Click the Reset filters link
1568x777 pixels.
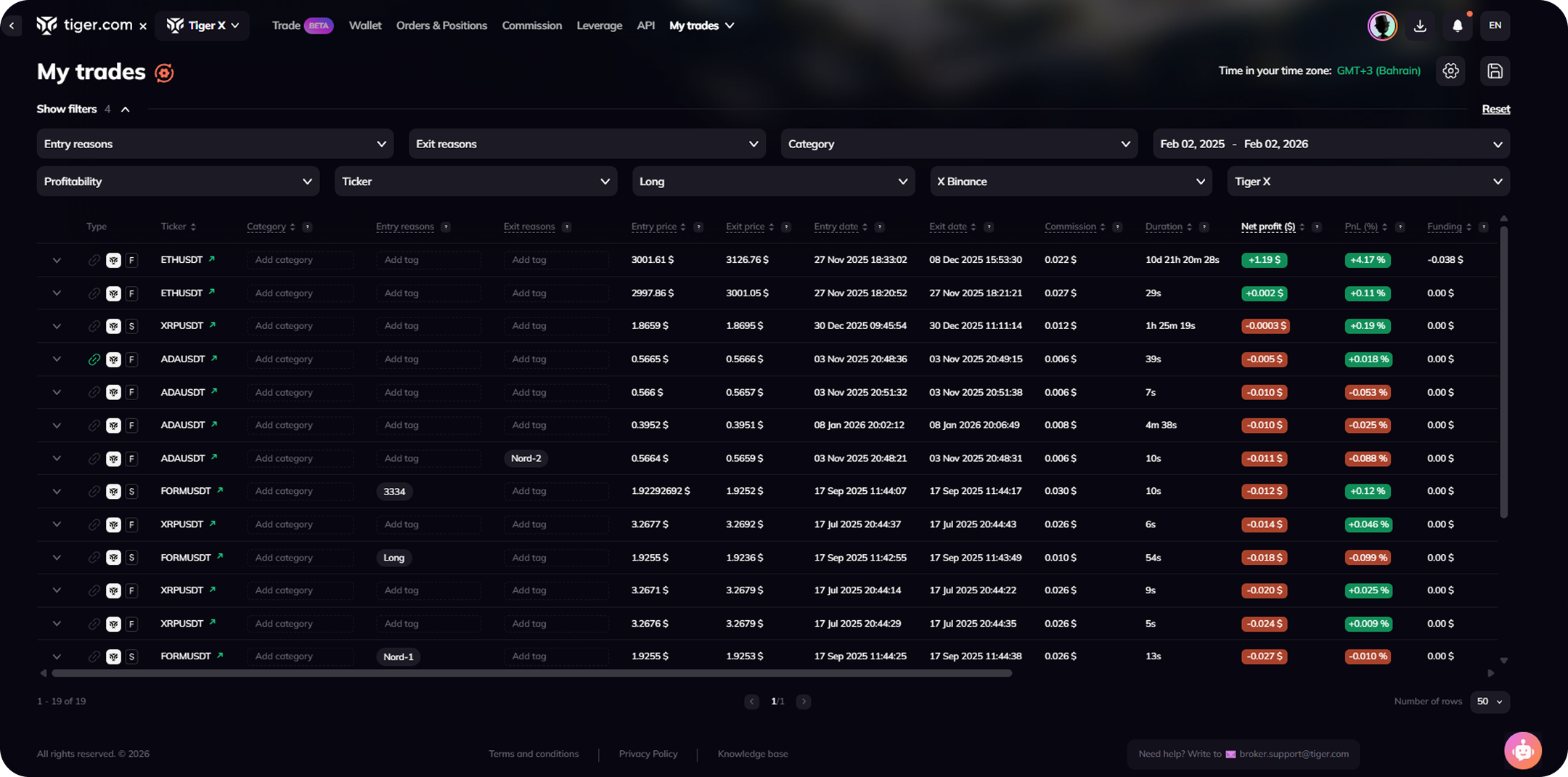1495,109
